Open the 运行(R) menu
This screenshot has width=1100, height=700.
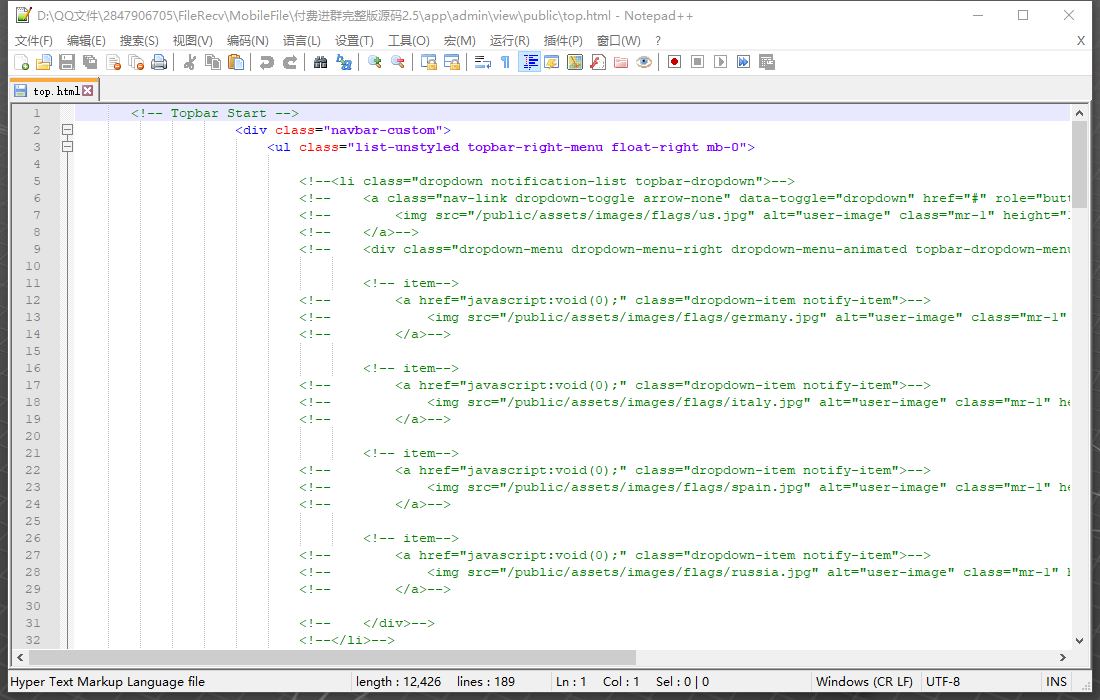(510, 41)
